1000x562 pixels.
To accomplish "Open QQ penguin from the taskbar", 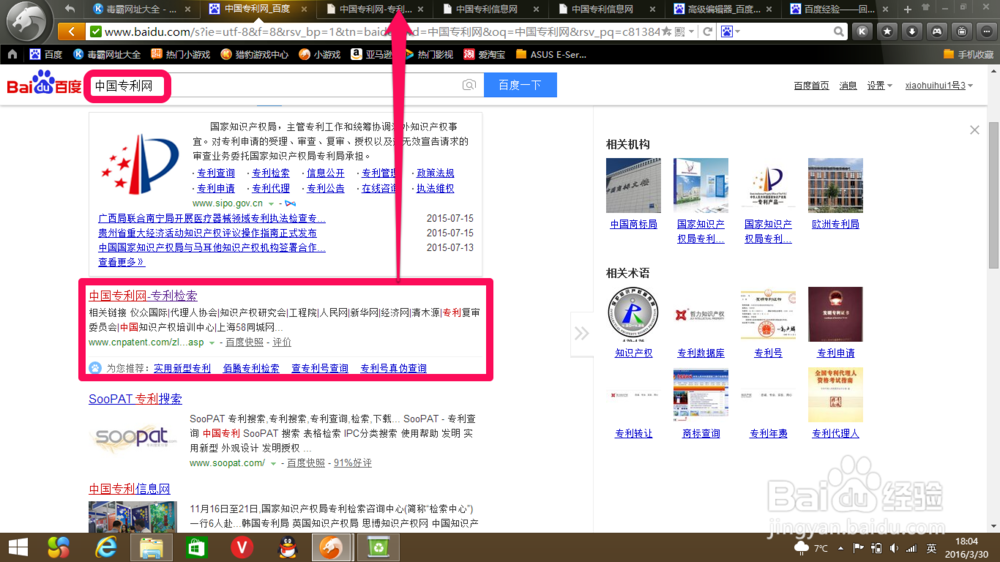I will (288, 547).
